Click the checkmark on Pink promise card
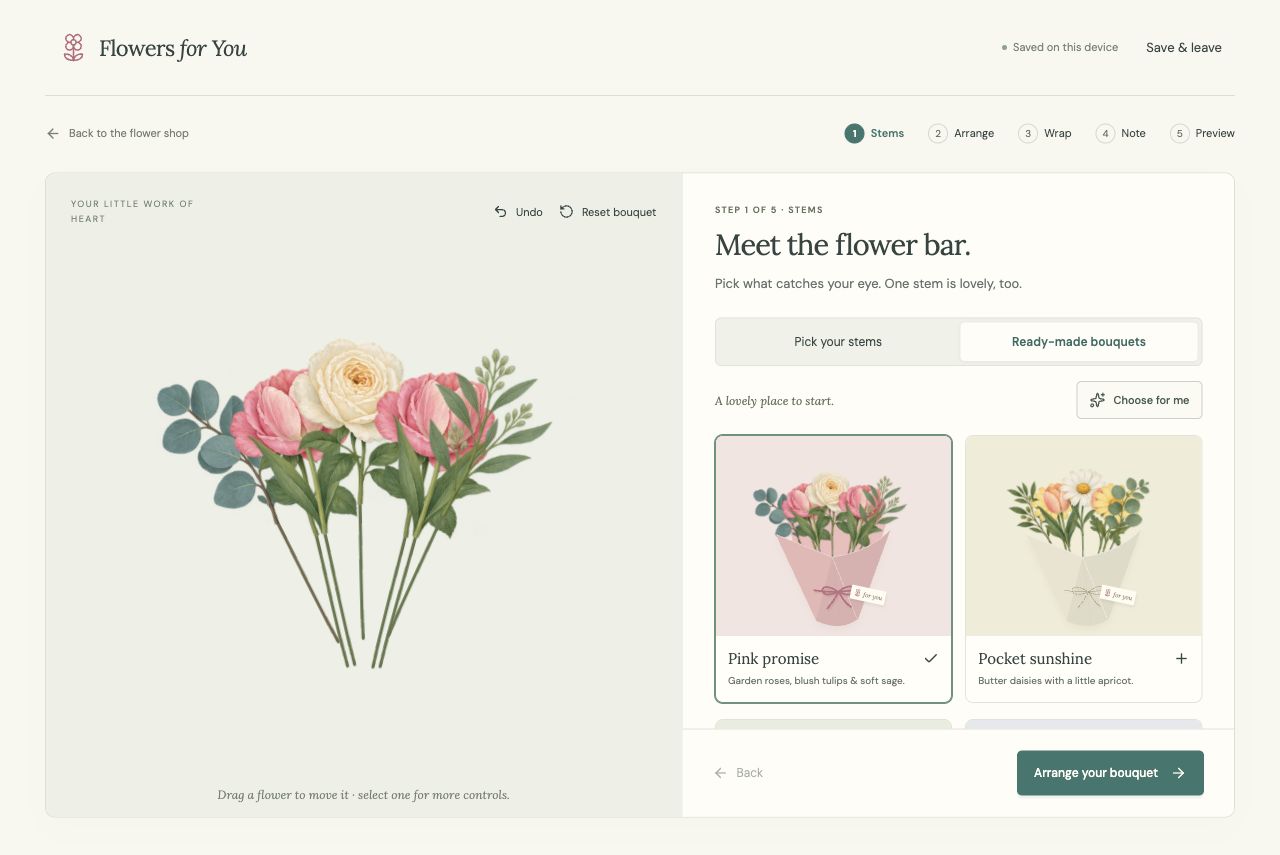The image size is (1280, 855). [931, 658]
